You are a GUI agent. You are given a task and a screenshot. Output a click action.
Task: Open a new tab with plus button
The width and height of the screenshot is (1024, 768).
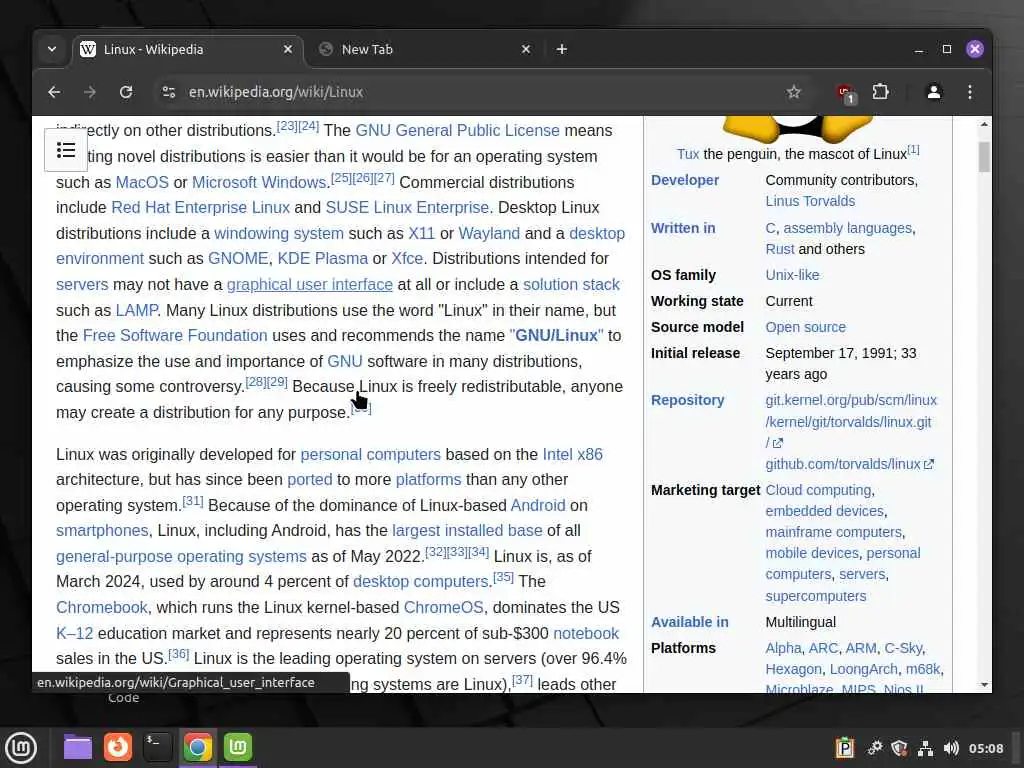[x=562, y=49]
